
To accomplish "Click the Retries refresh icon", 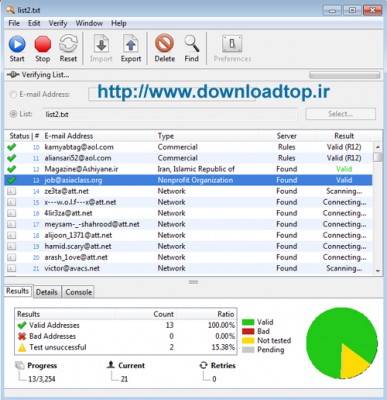I will click(204, 365).
